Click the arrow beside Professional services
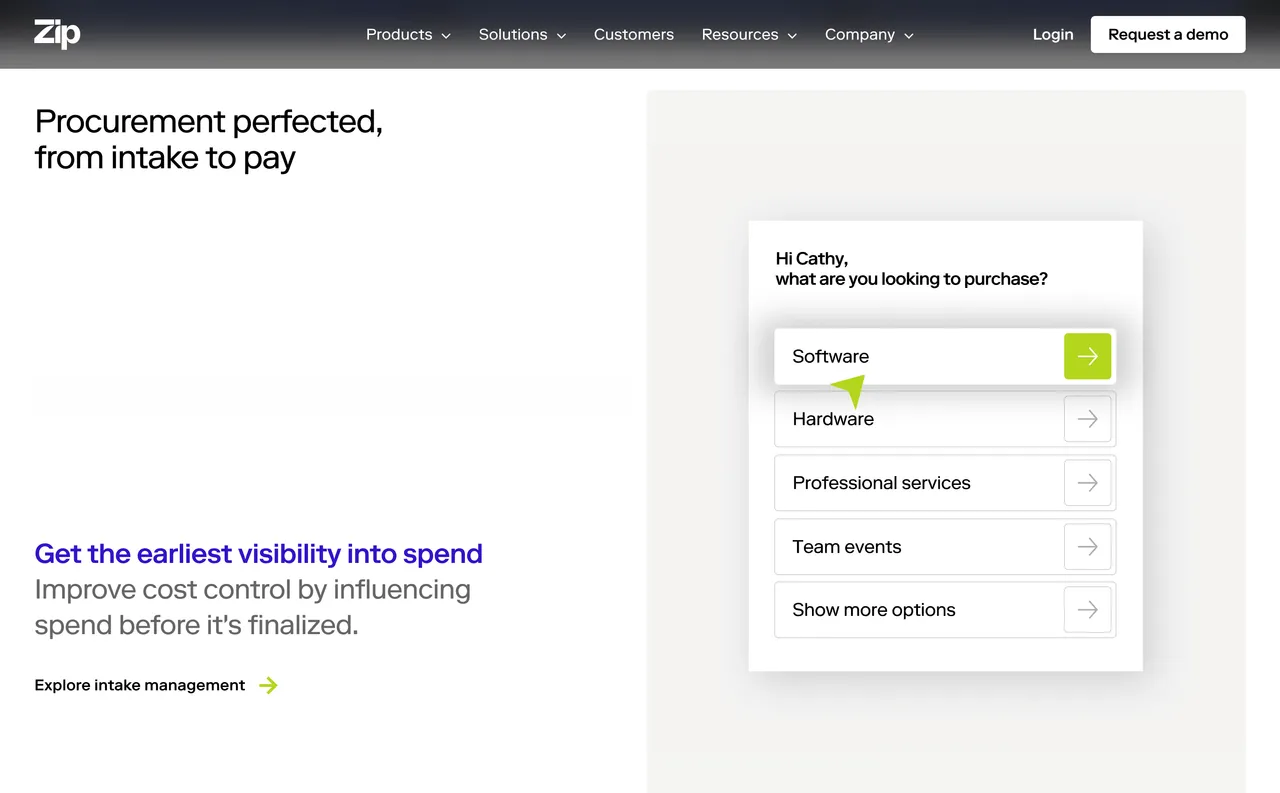The width and height of the screenshot is (1280, 793). (1087, 483)
